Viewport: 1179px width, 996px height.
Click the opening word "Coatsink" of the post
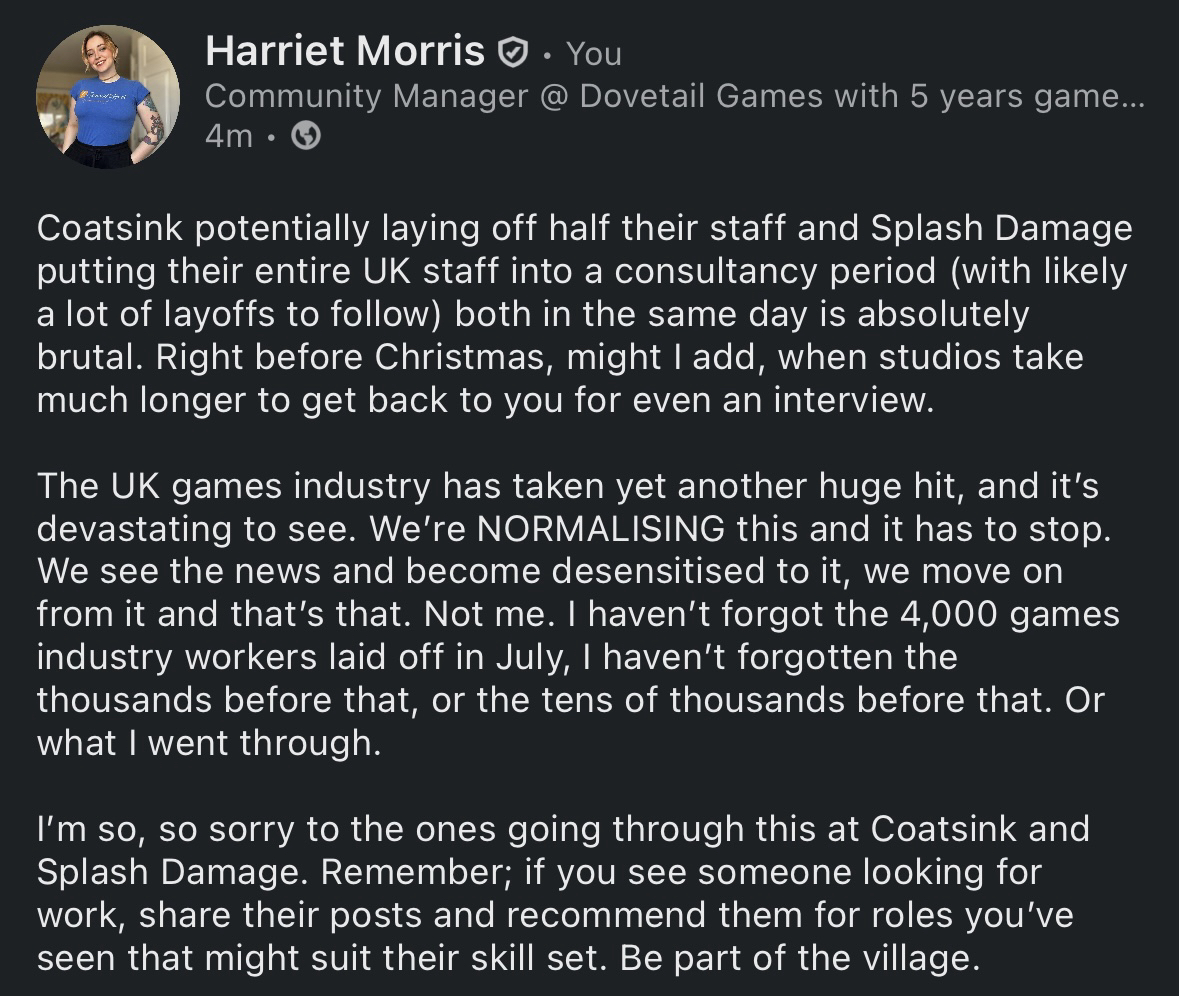pyautogui.click(x=109, y=229)
